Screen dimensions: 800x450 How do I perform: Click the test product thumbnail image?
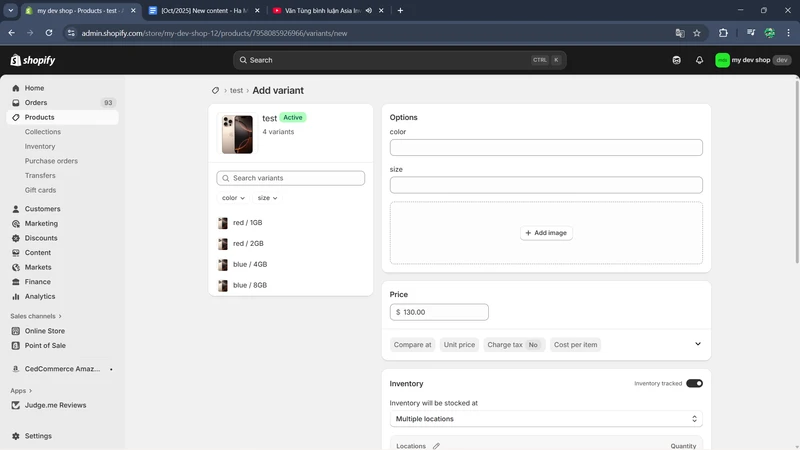point(237,134)
